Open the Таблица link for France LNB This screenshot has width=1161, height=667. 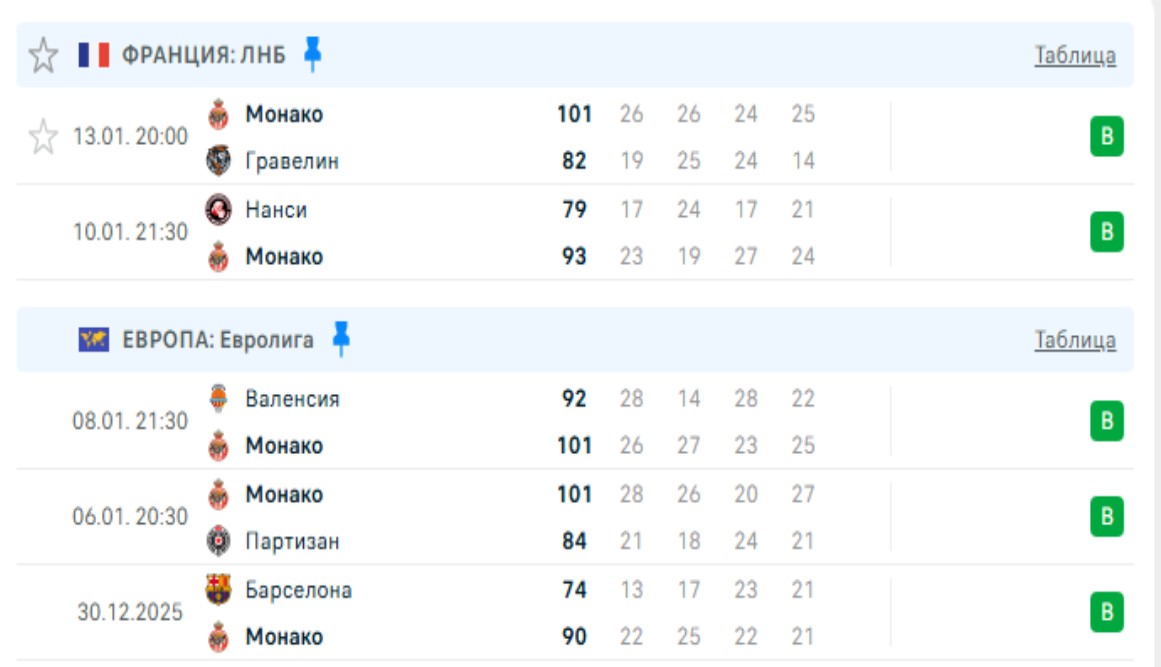pyautogui.click(x=1075, y=56)
